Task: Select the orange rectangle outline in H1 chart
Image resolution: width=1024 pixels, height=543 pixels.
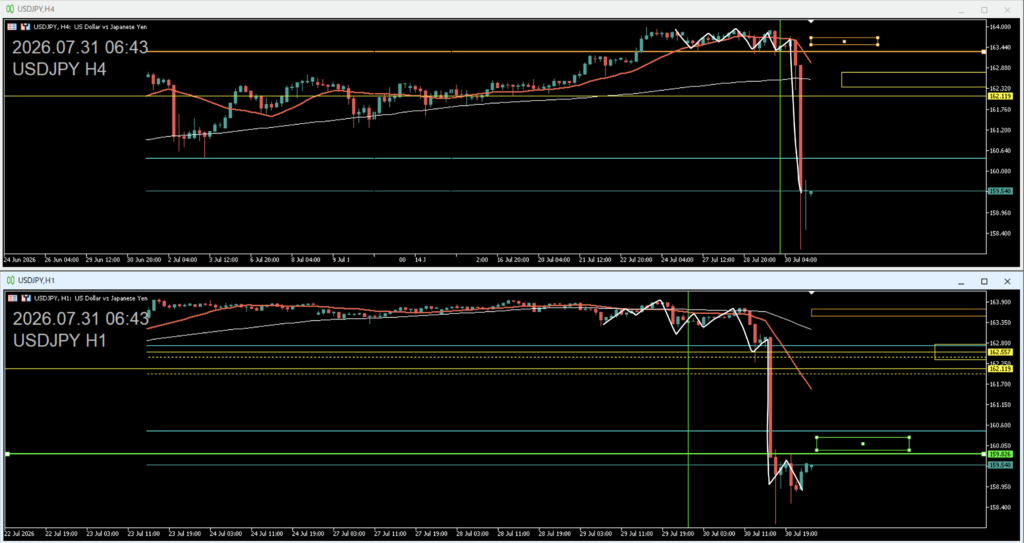Action: [898, 313]
